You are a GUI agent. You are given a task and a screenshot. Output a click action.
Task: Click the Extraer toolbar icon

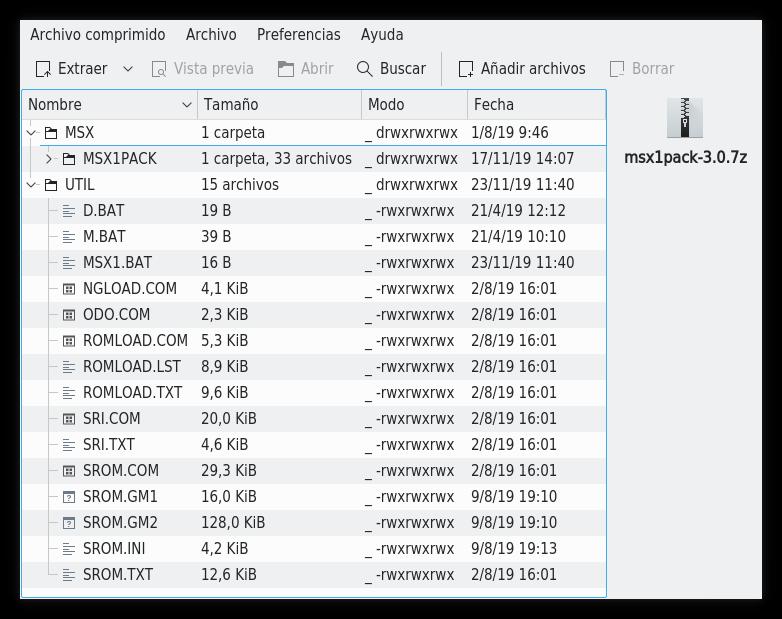43,69
